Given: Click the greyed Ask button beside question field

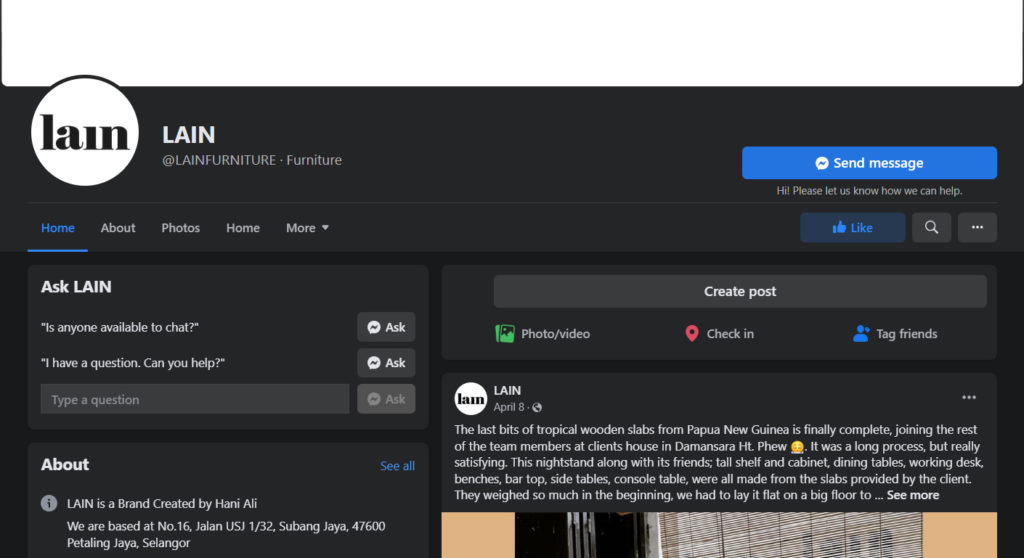Looking at the screenshot, I should [386, 399].
